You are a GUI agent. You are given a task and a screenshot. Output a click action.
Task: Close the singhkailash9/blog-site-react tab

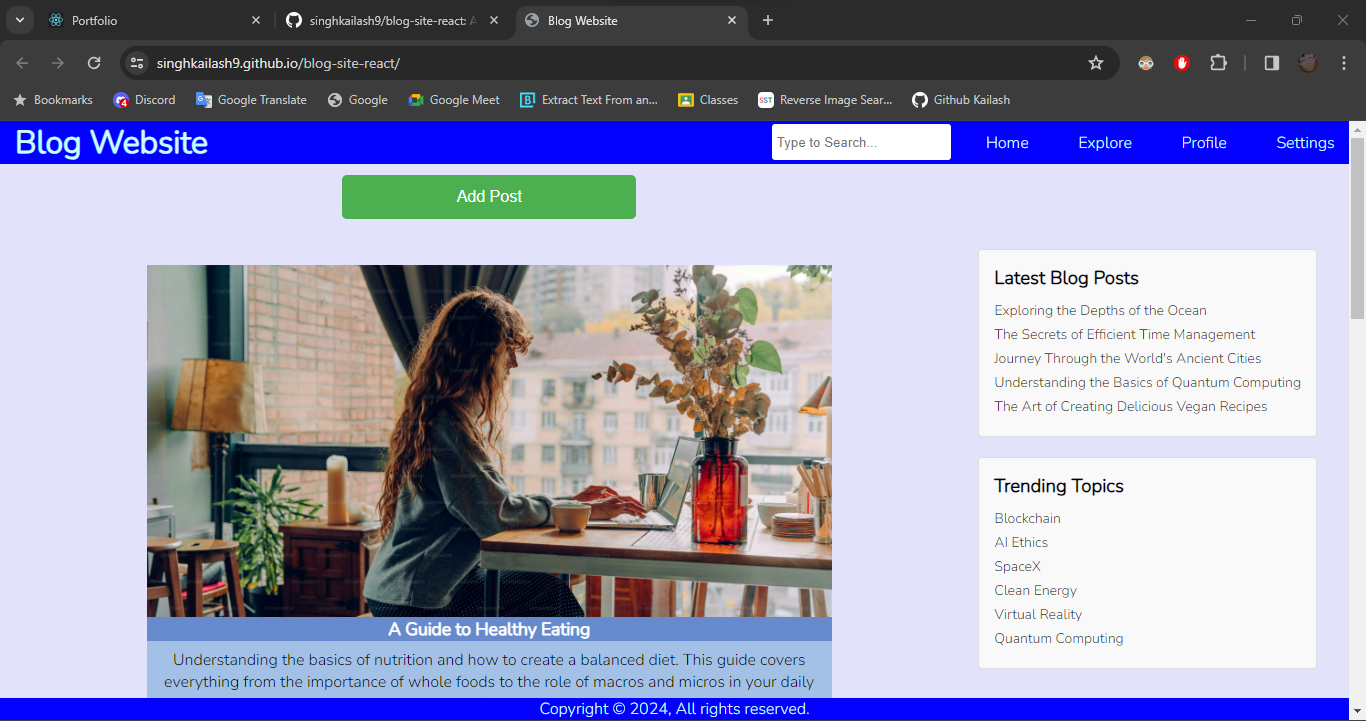[494, 20]
